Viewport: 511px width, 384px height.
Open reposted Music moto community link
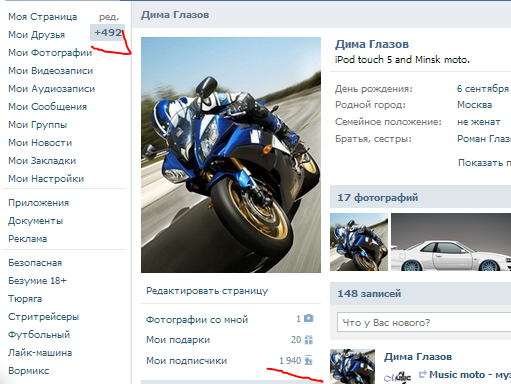(470, 375)
